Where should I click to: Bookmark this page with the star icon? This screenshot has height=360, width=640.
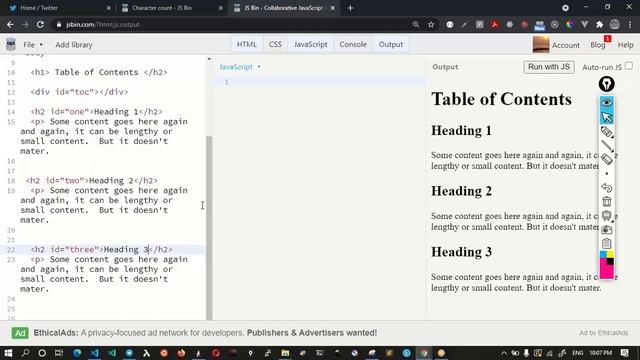[x=431, y=24]
